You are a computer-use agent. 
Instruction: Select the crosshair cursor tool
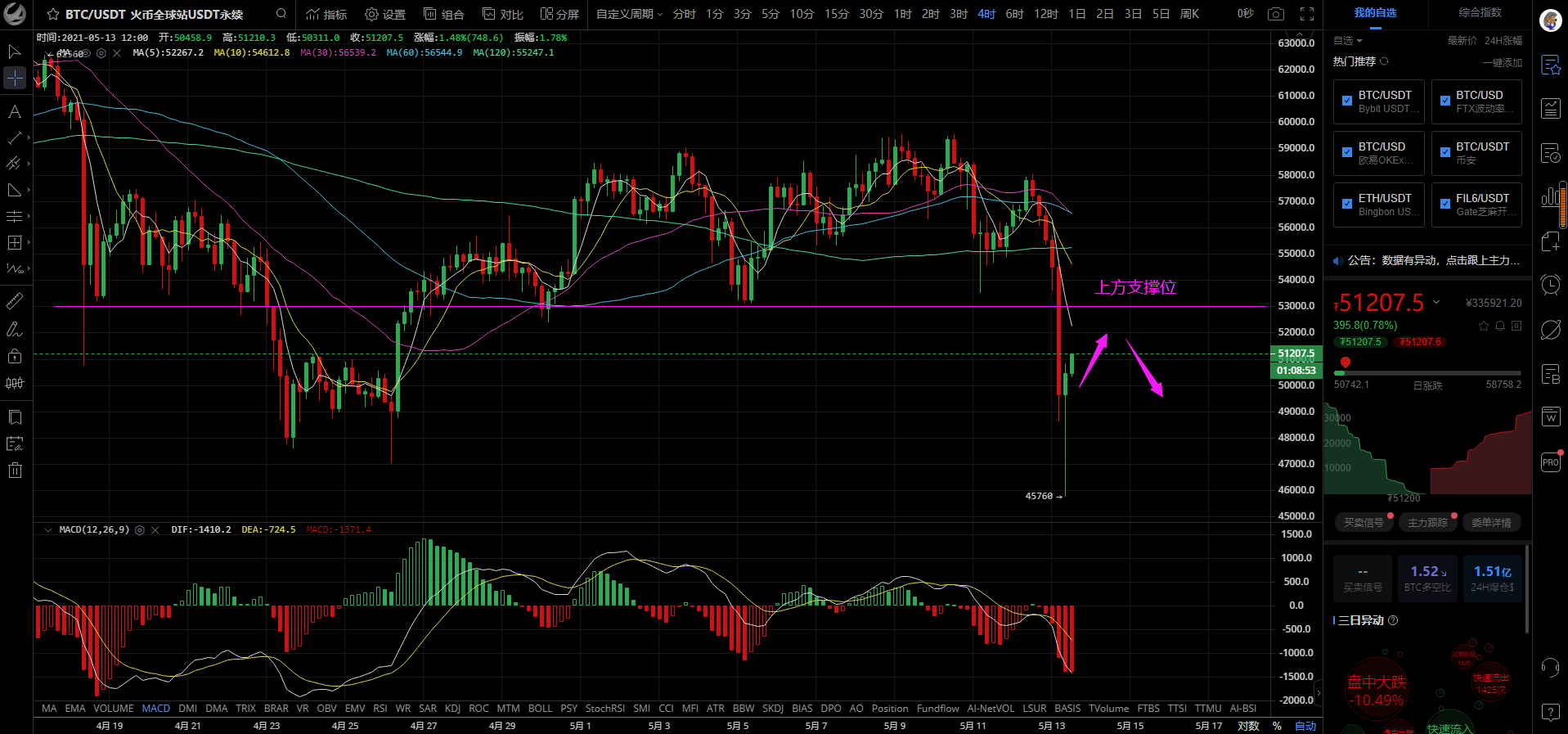[15, 78]
